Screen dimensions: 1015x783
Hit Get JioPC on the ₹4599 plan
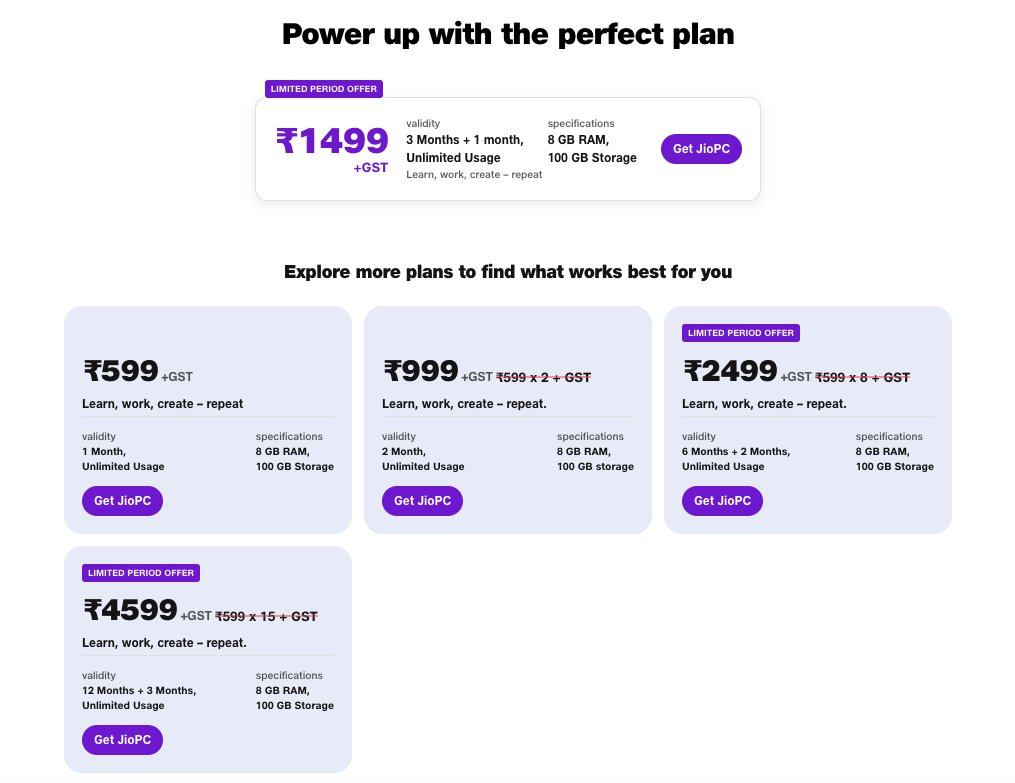tap(122, 740)
